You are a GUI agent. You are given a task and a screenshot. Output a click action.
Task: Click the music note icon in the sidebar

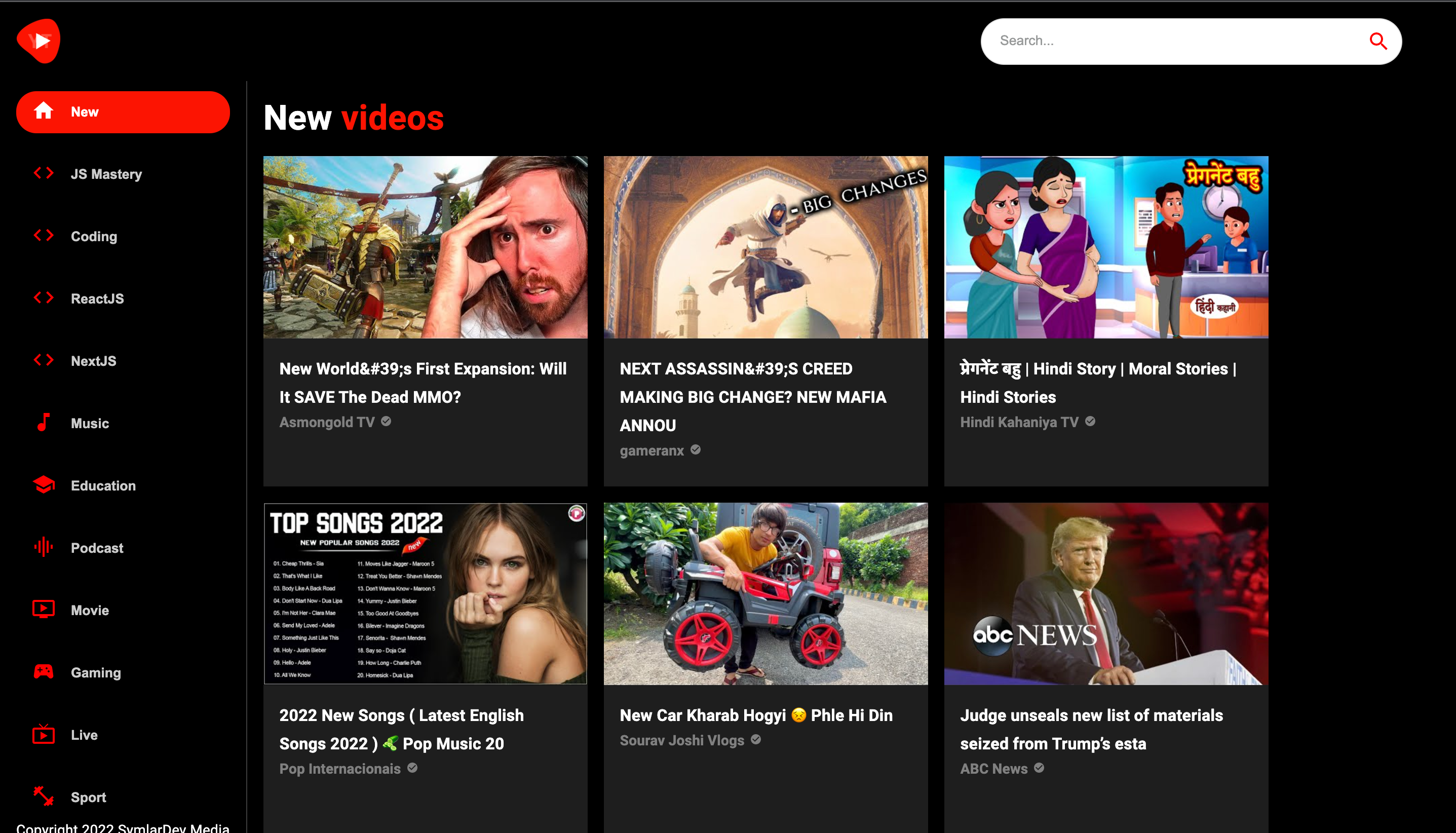44,422
